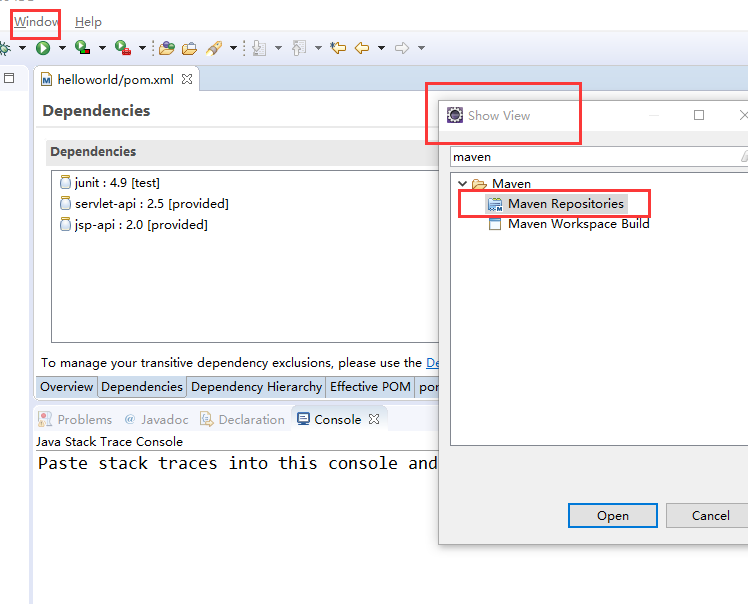Click the Maven Repositories view icon
Viewport: 748px width, 604px height.
click(x=495, y=204)
